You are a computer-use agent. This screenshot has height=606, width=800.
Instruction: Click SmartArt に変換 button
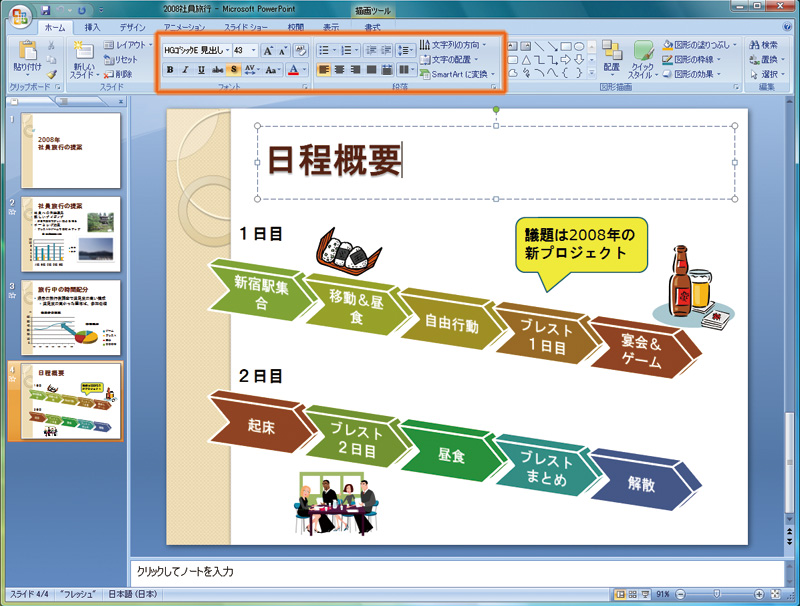point(457,74)
